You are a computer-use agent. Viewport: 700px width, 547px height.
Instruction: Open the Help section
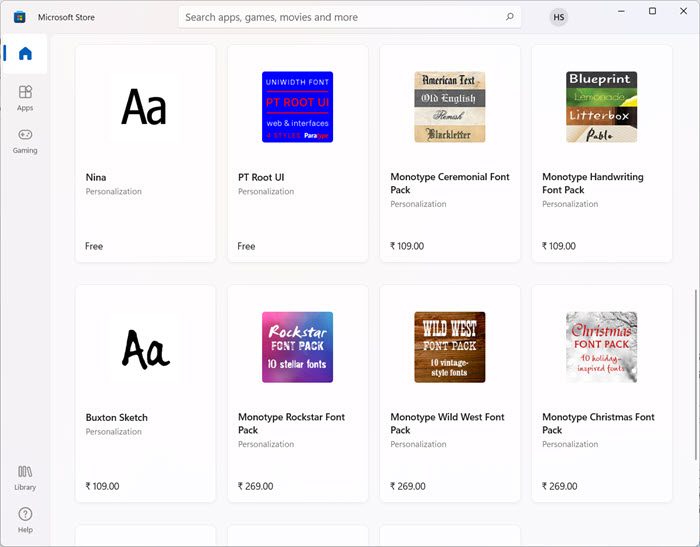[25, 520]
